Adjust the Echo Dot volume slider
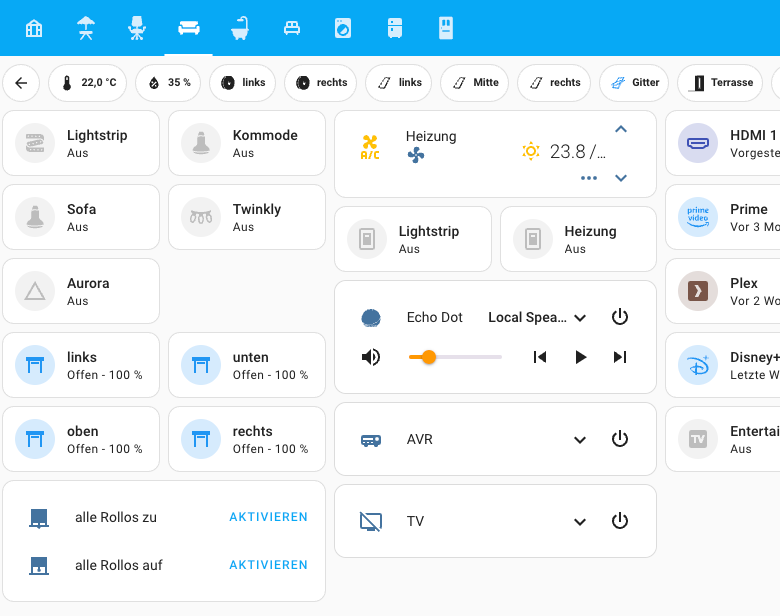Viewport: 780px width, 616px height. click(455, 357)
